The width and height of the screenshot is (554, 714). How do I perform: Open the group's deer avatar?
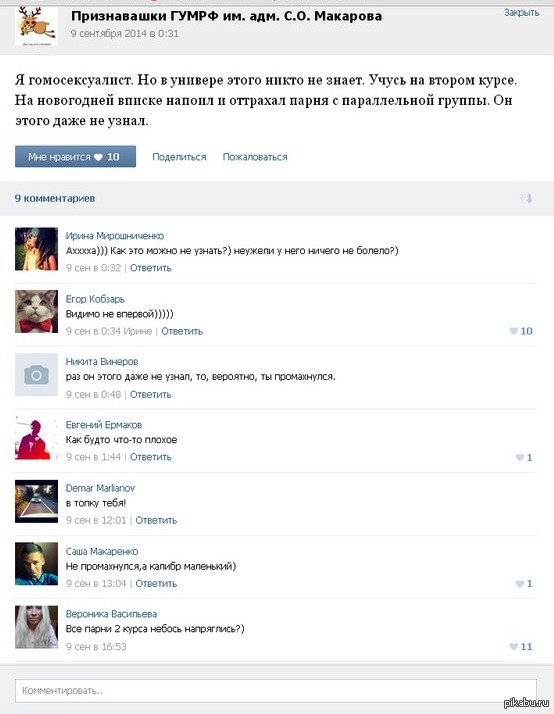tap(36, 25)
